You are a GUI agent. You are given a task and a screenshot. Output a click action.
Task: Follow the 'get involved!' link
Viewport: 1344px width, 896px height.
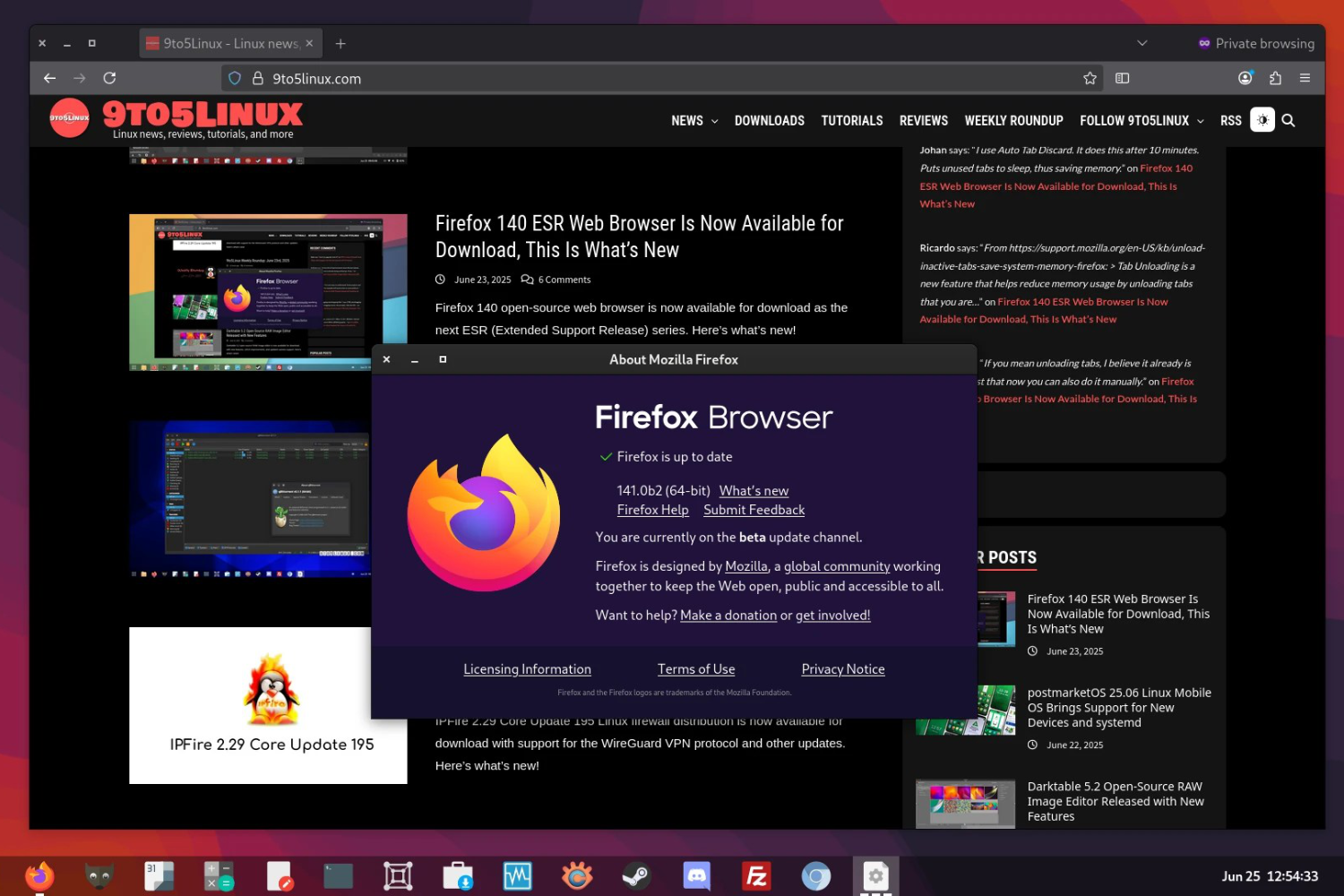833,616
